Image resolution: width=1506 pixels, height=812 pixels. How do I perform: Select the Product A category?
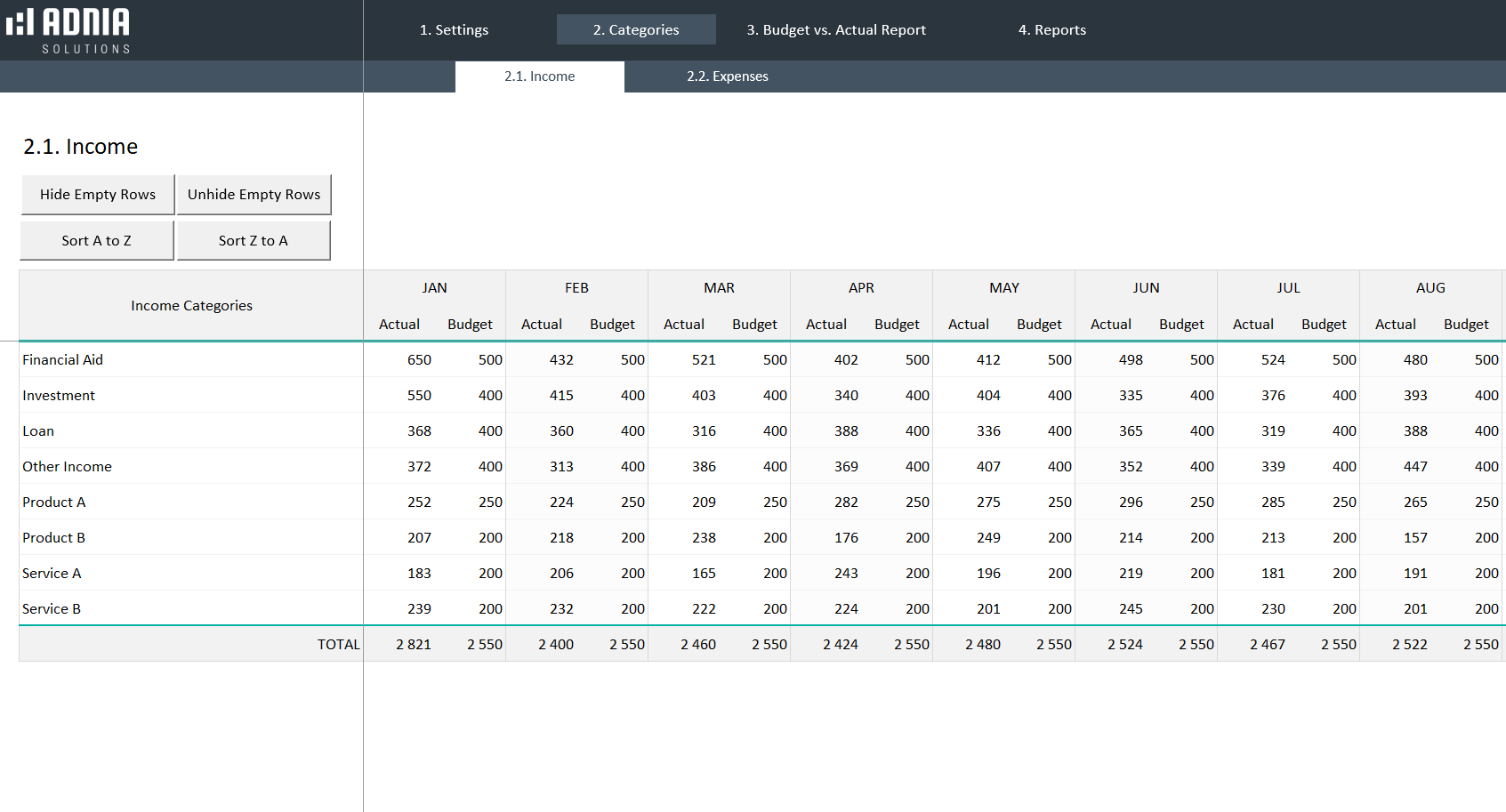click(53, 502)
